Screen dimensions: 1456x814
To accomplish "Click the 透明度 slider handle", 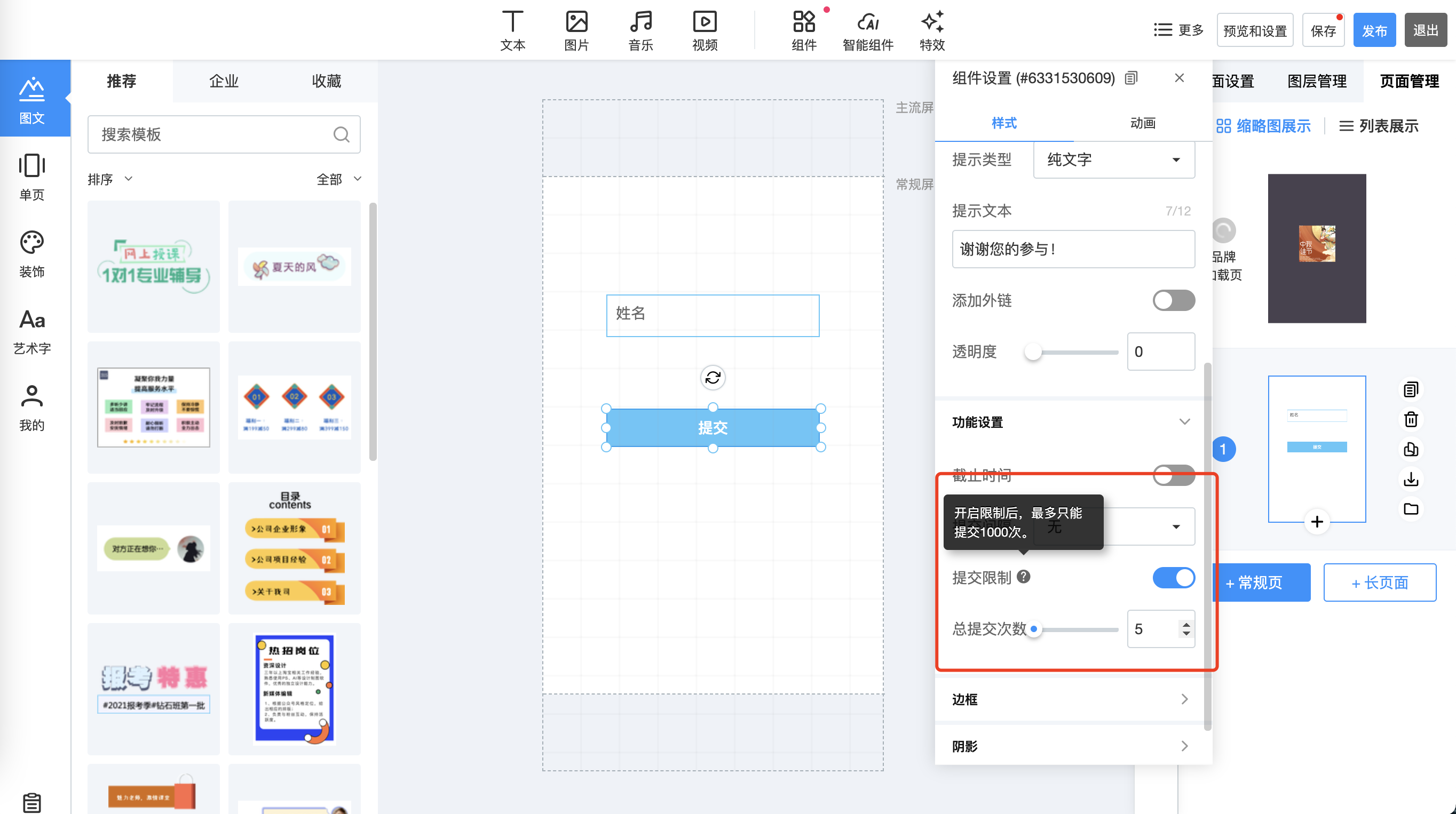I will [1033, 352].
